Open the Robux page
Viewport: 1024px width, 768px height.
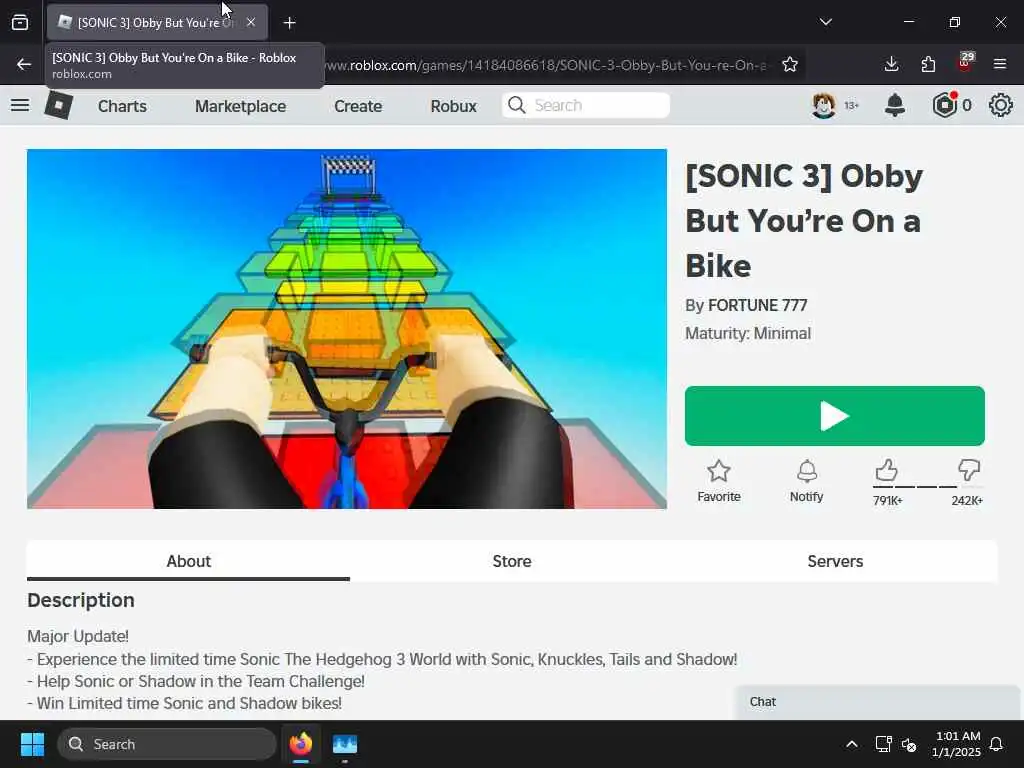pyautogui.click(x=453, y=106)
